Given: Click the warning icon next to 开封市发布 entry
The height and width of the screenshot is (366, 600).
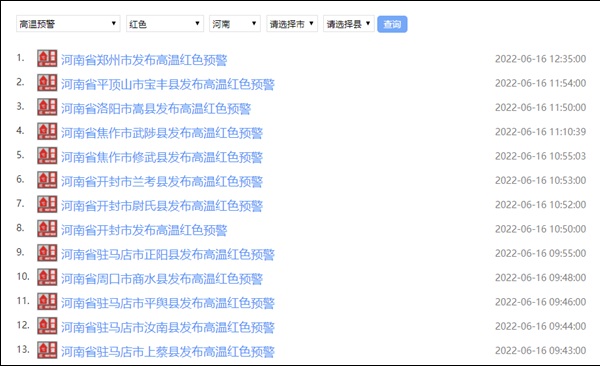Looking at the screenshot, I should 47,229.
